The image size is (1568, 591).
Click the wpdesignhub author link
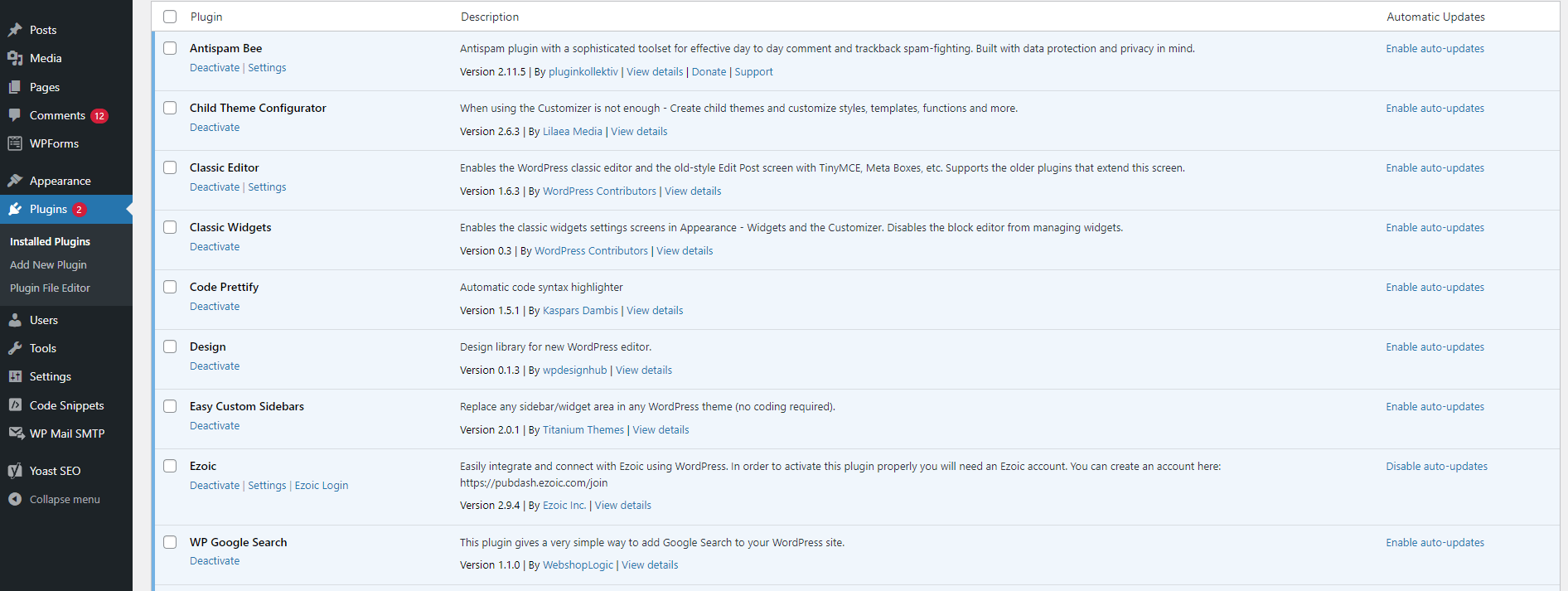575,371
